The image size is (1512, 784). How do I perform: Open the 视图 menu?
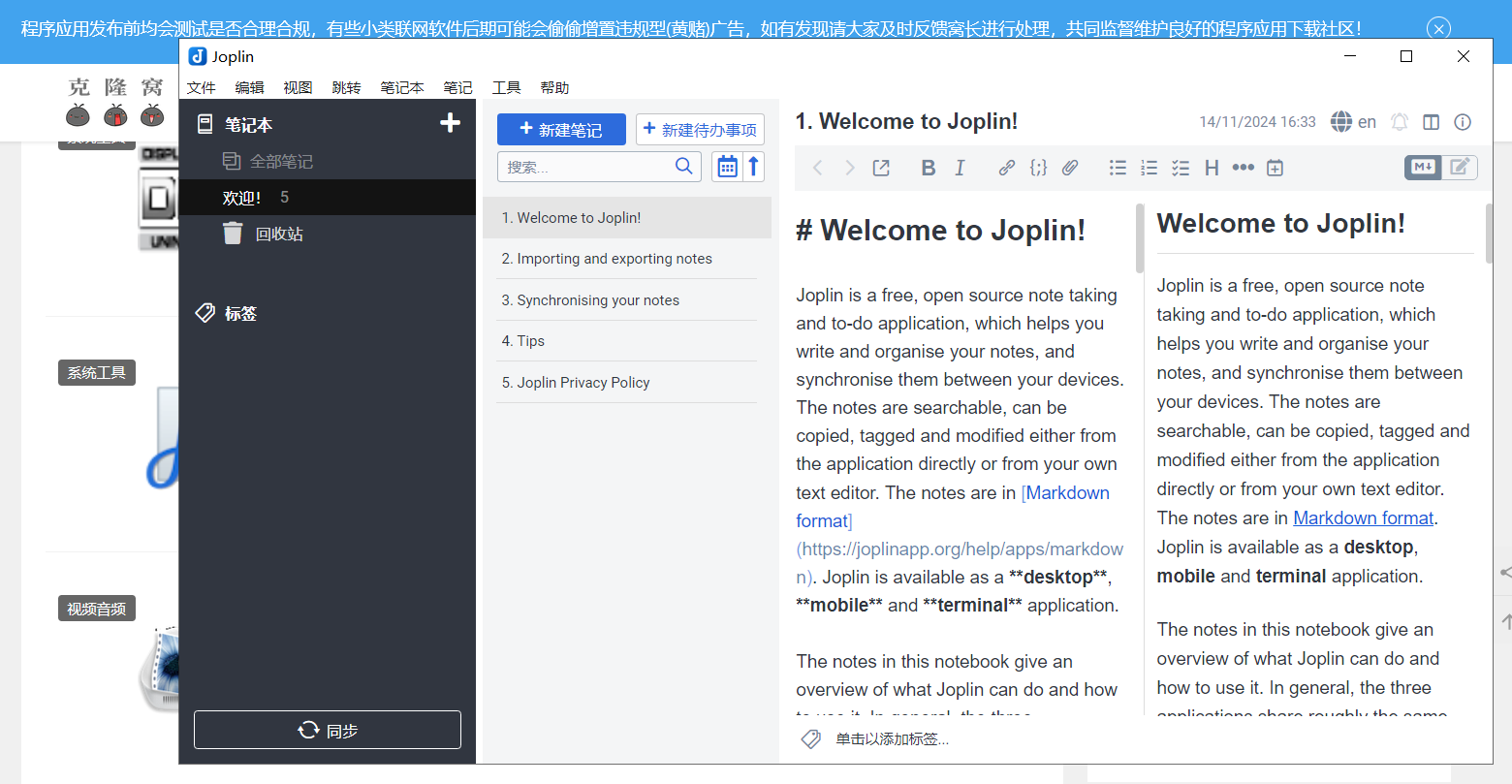[x=298, y=87]
